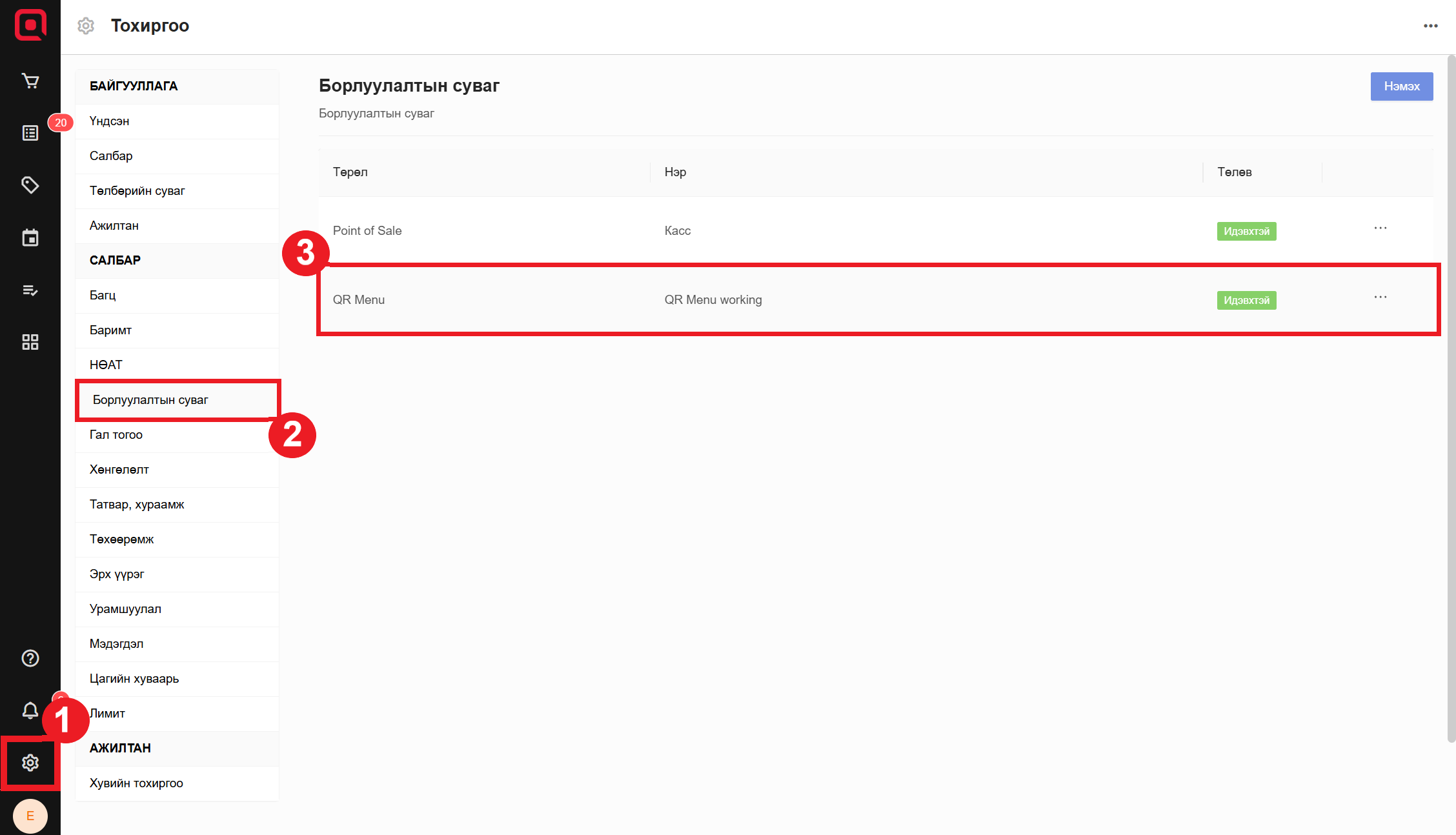Click the Нэмэх button
This screenshot has width=1456, height=835.
[x=1401, y=86]
